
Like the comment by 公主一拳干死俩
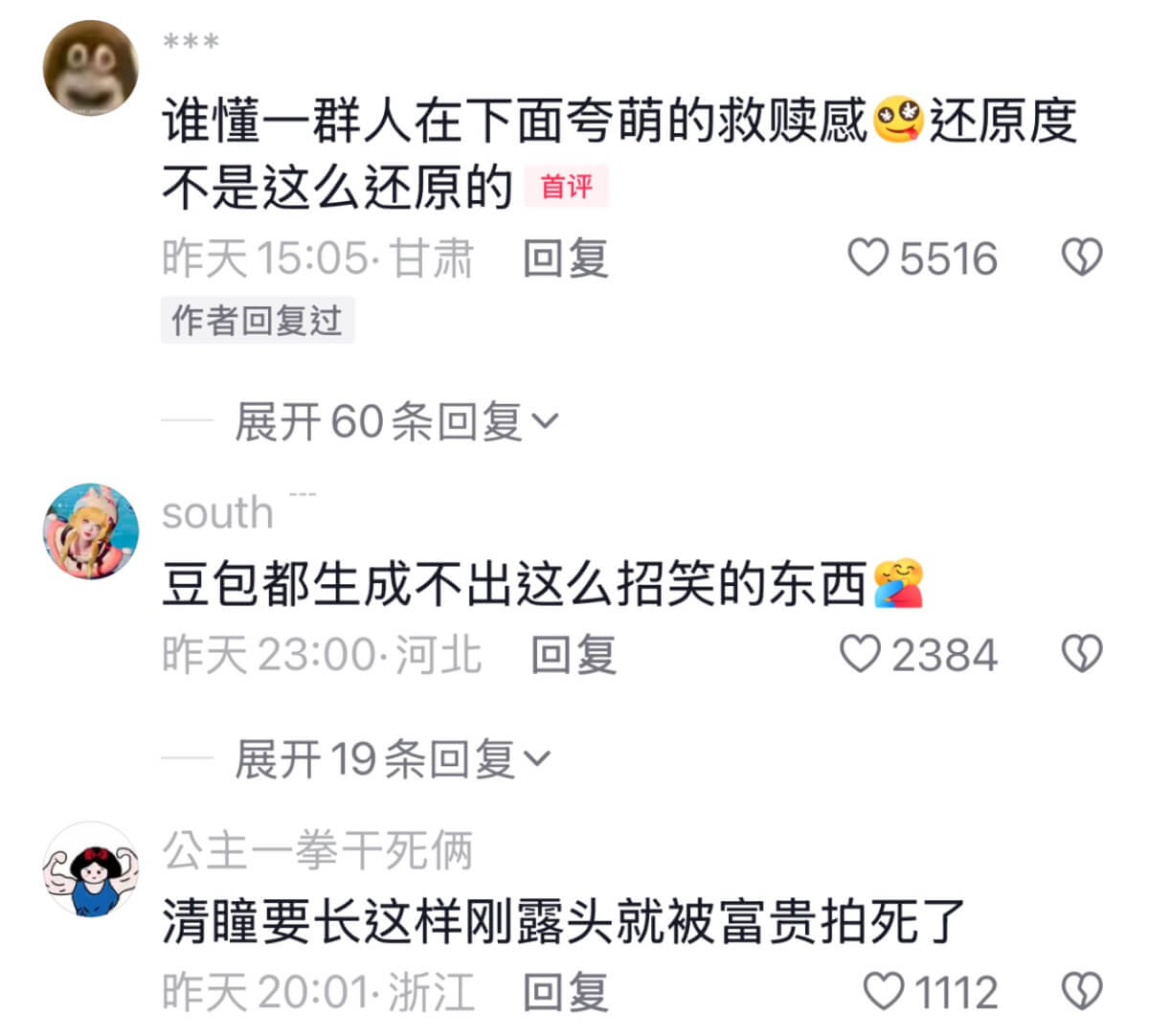pos(884,992)
